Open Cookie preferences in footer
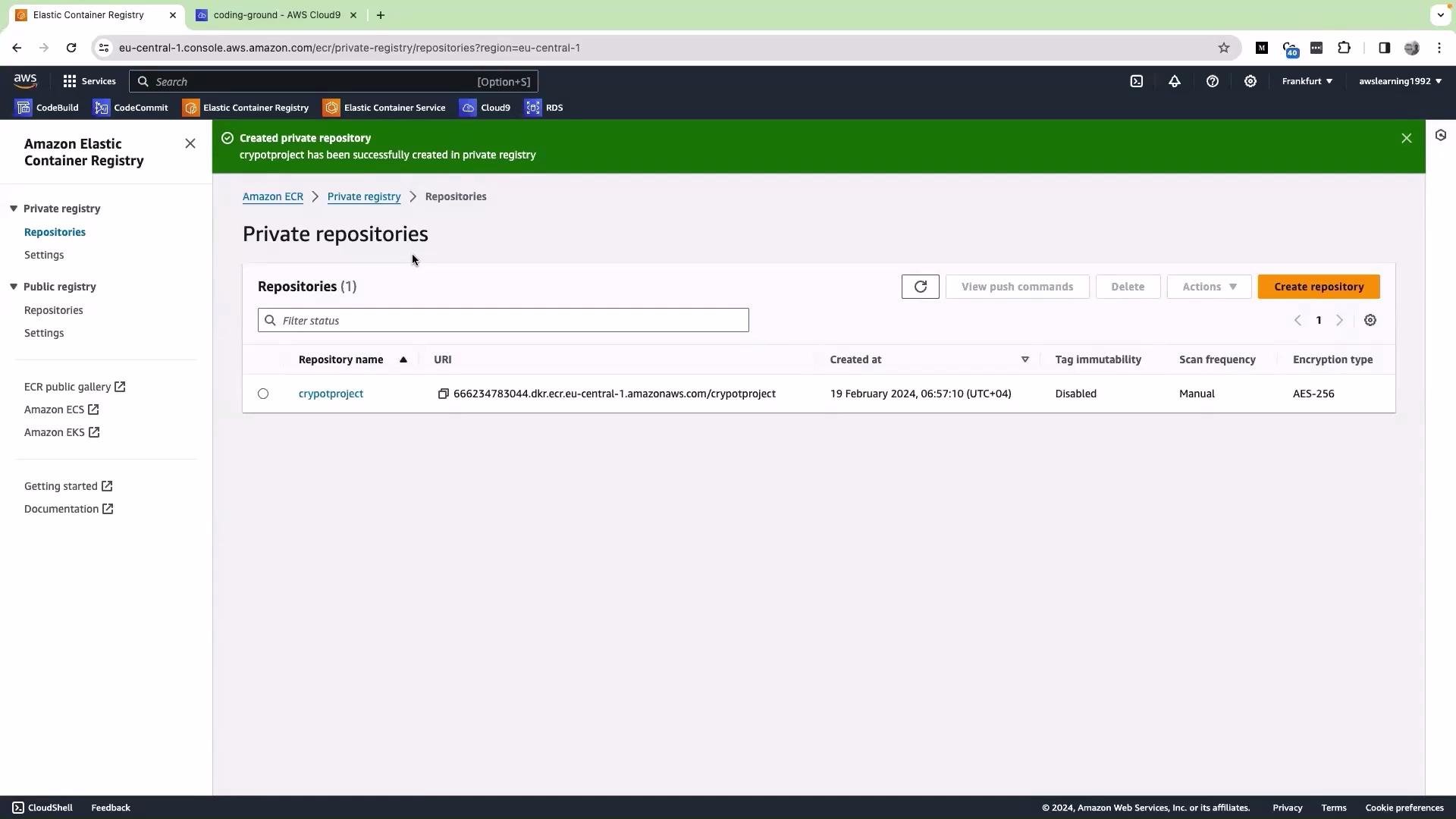This screenshot has height=819, width=1456. point(1404,808)
